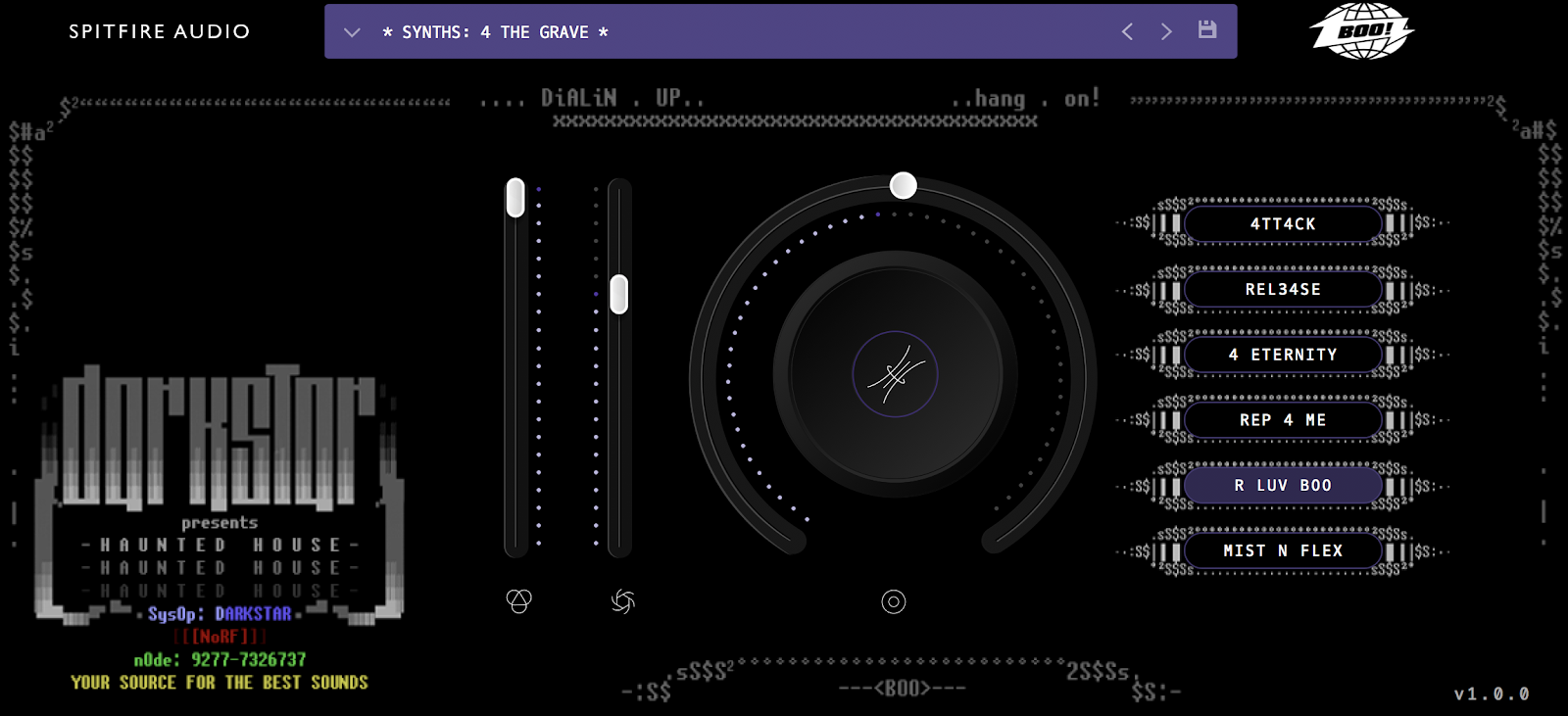Image resolution: width=1568 pixels, height=716 pixels.
Task: Select the R LUV BOO control
Action: pos(1283,486)
